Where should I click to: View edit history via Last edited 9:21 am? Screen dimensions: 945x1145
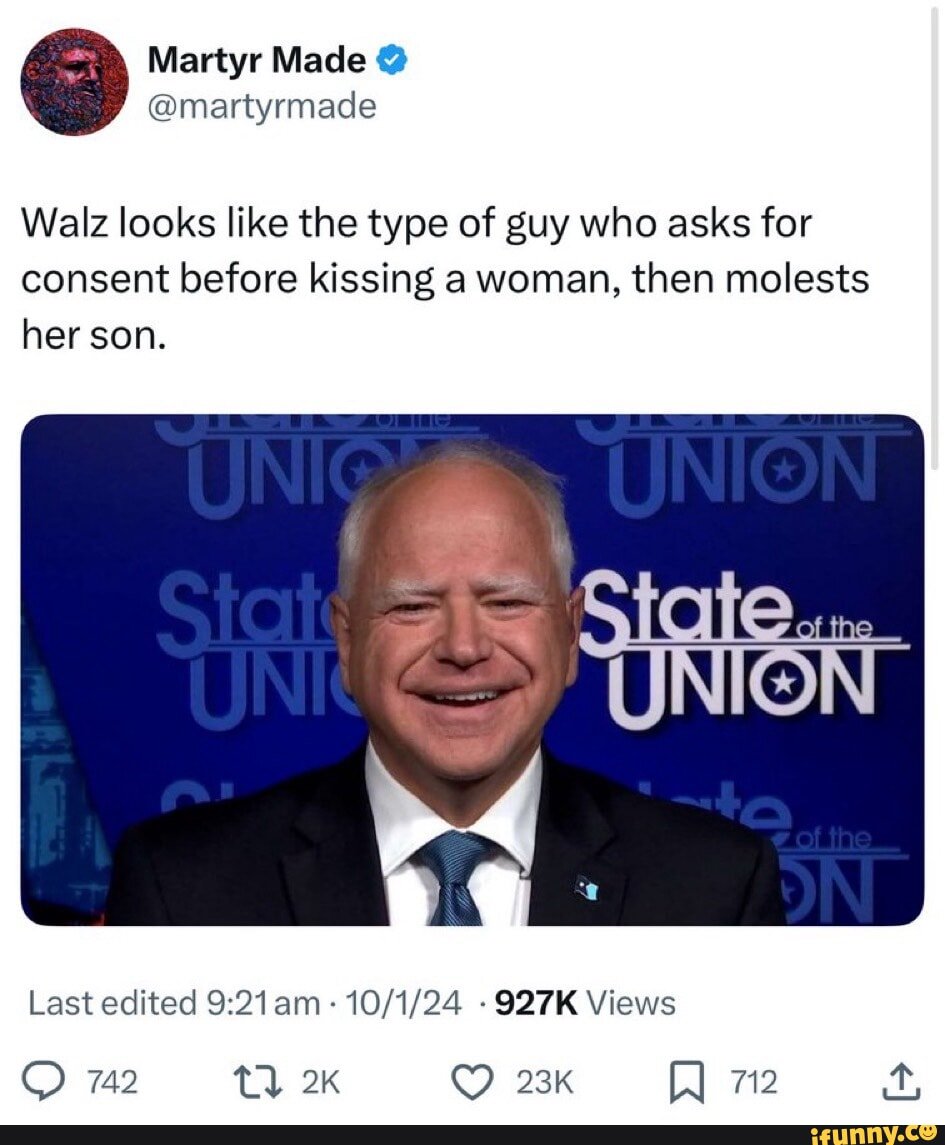click(174, 1003)
